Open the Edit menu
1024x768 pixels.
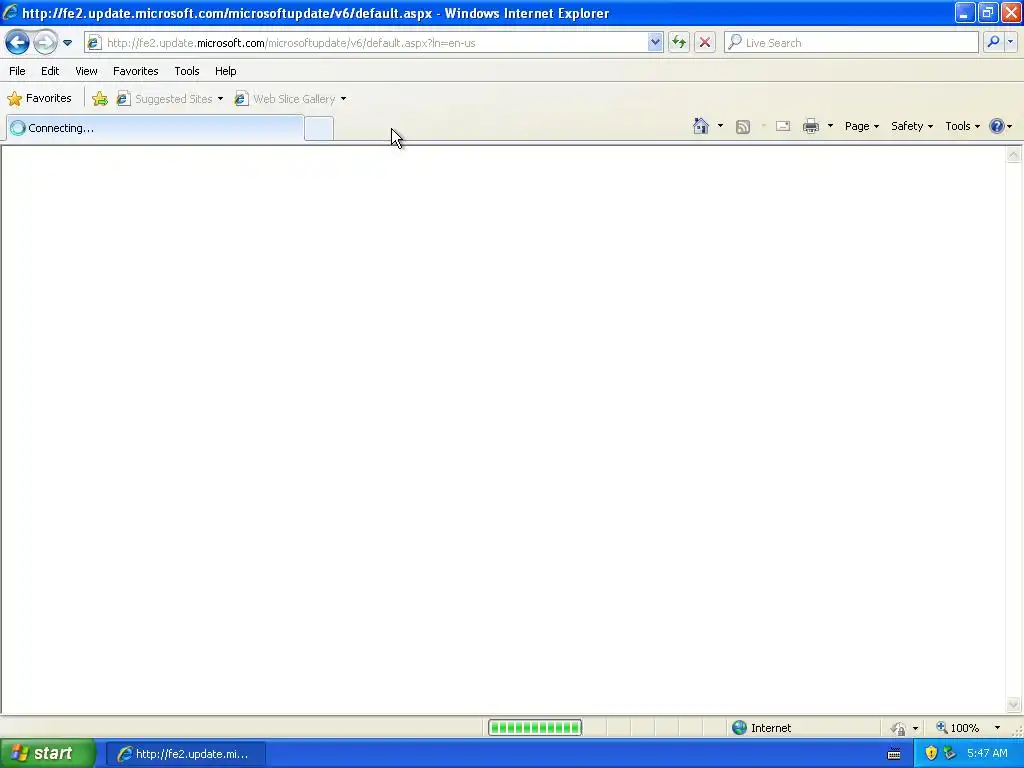tap(50, 71)
